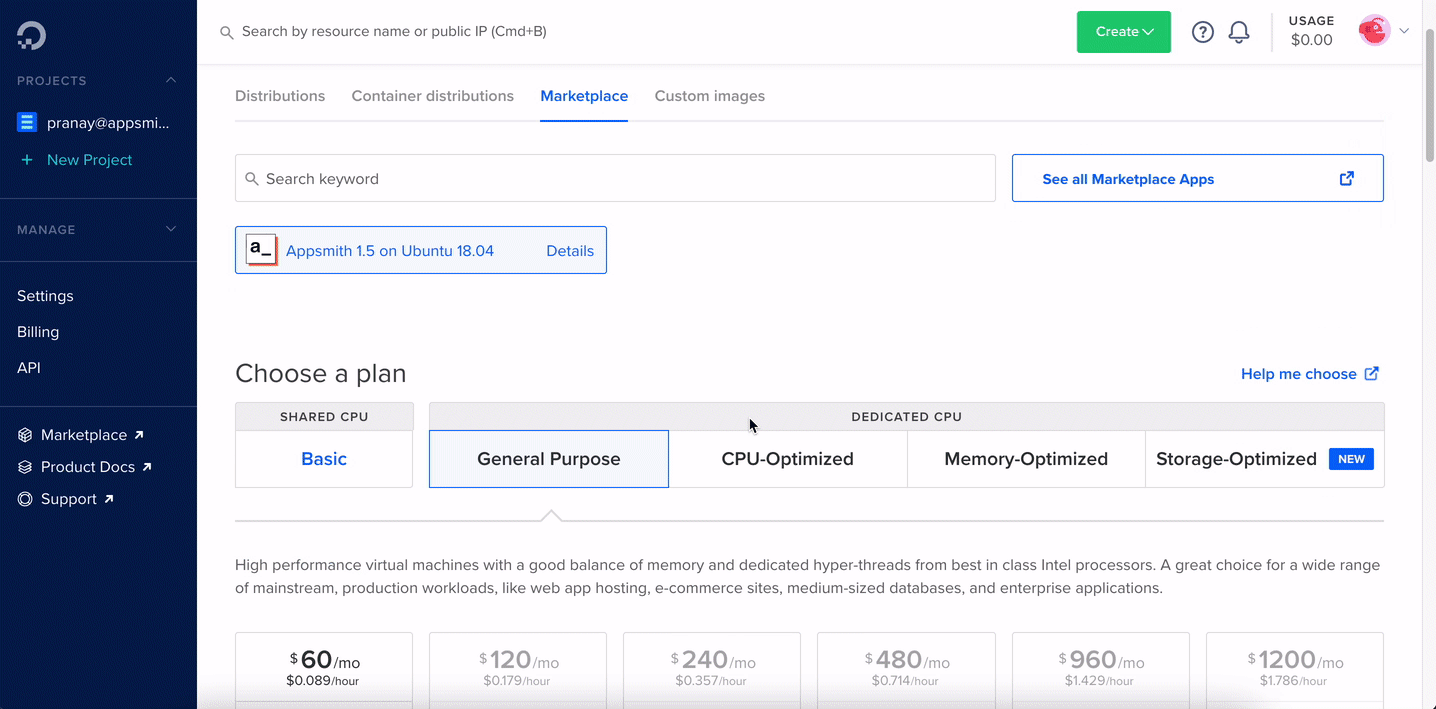This screenshot has height=709, width=1436.
Task: Switch to the Distributions tab
Action: point(280,96)
